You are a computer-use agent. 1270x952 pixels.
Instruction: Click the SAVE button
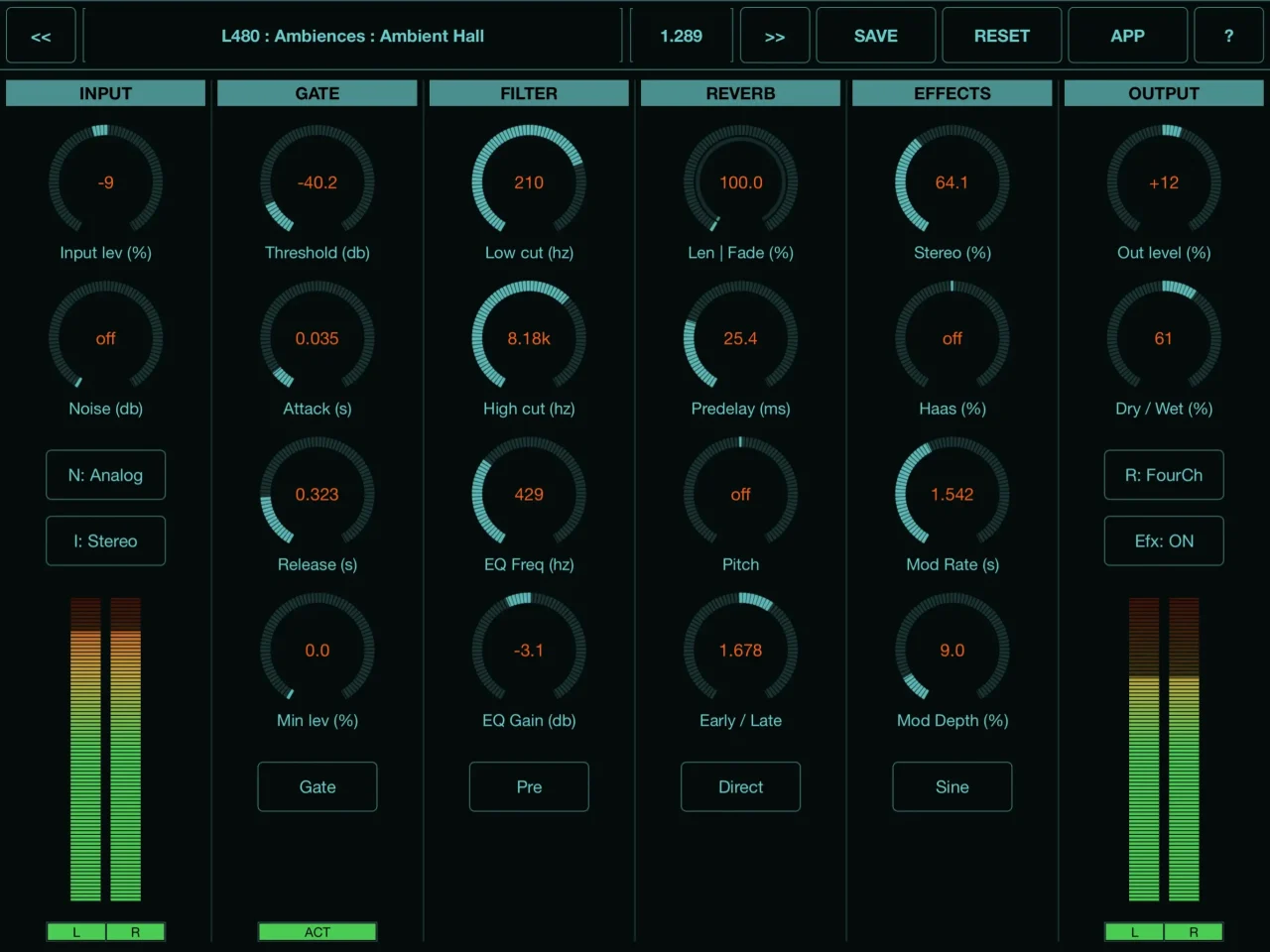click(876, 36)
